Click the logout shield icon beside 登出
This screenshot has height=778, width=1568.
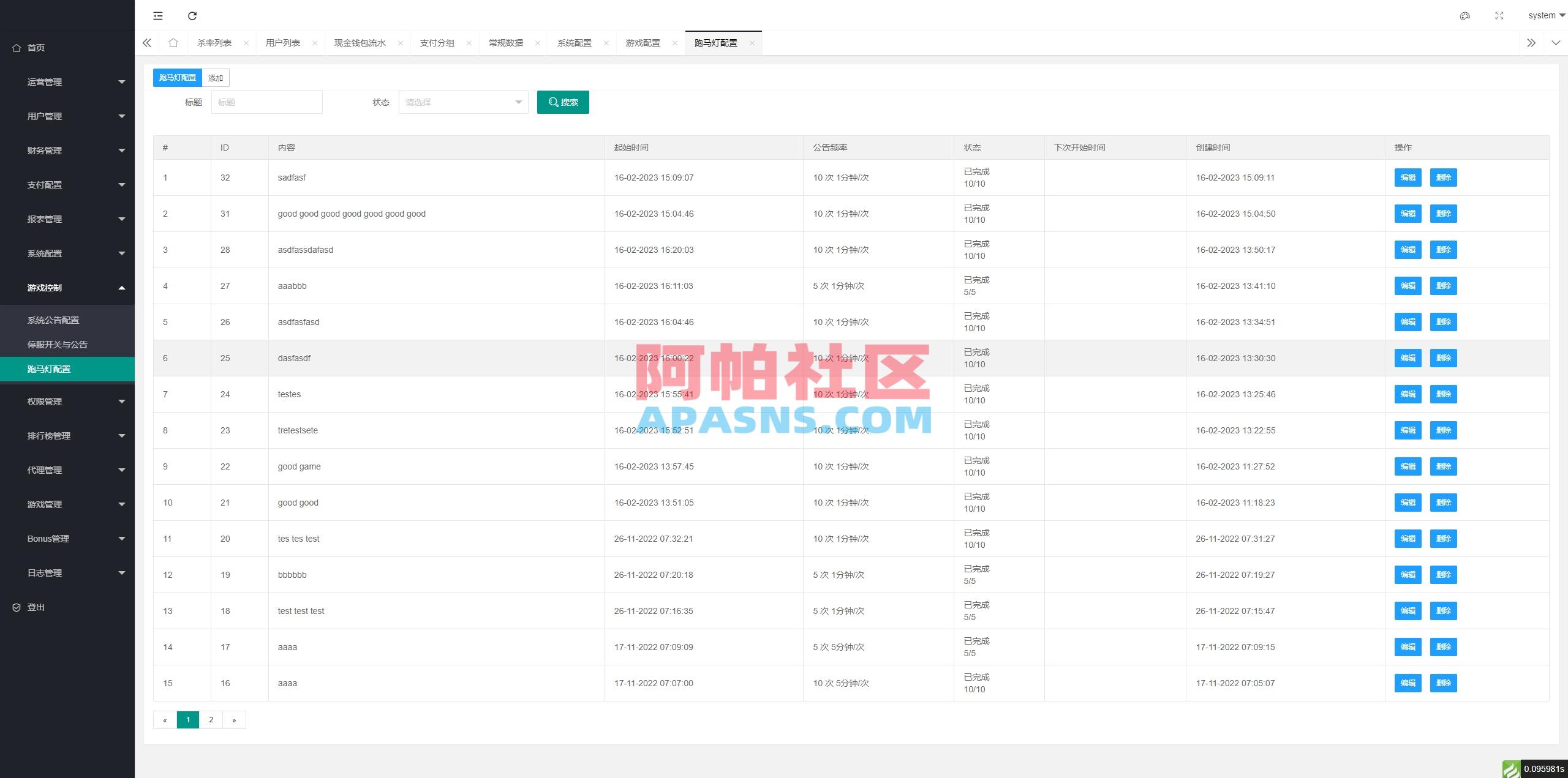point(17,607)
